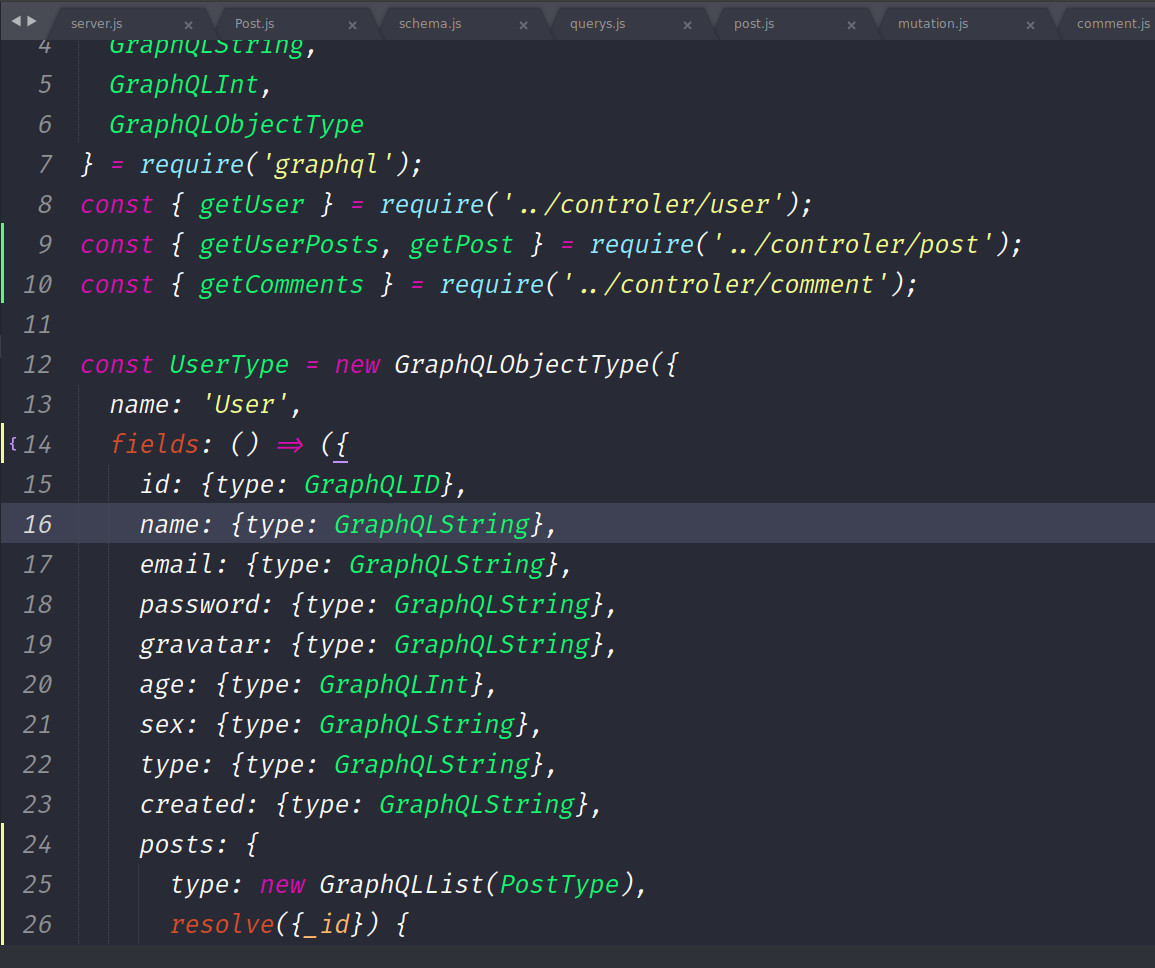Click line number 16 in the gutter
1155x968 pixels.
tap(38, 524)
